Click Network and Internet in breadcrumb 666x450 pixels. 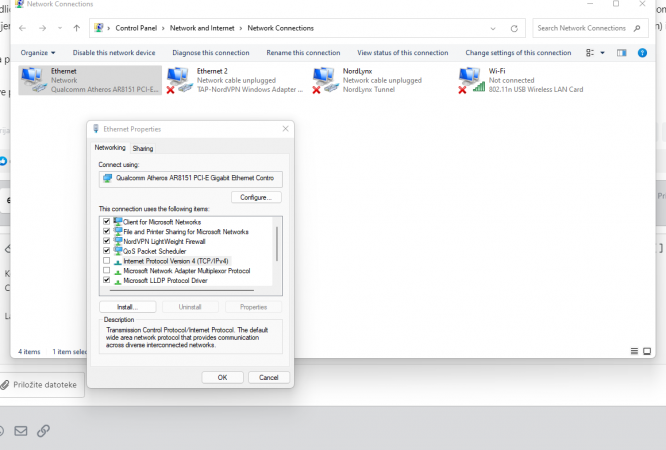(x=202, y=28)
